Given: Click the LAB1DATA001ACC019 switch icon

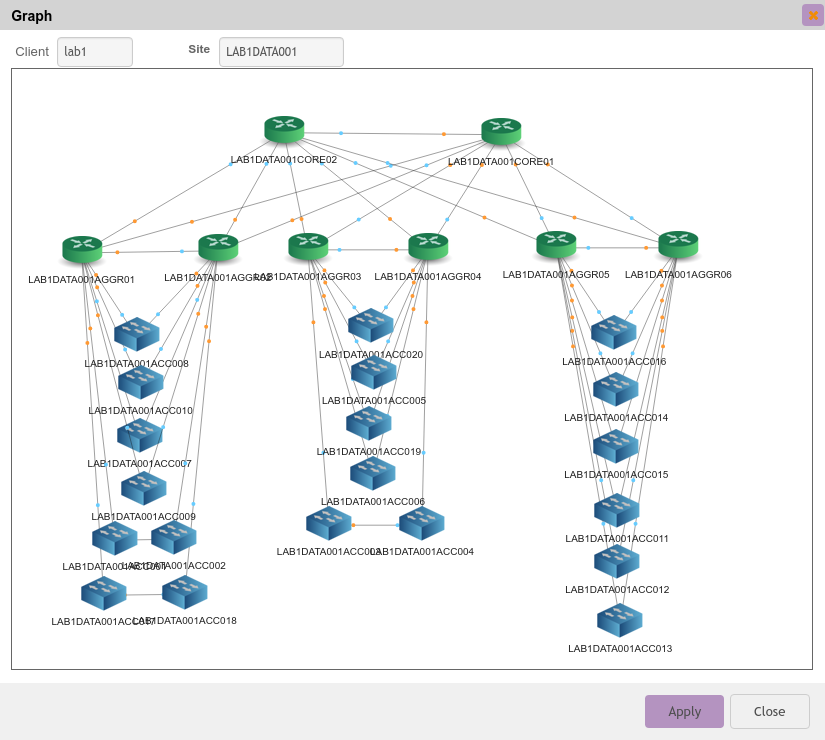Looking at the screenshot, I should (x=369, y=423).
